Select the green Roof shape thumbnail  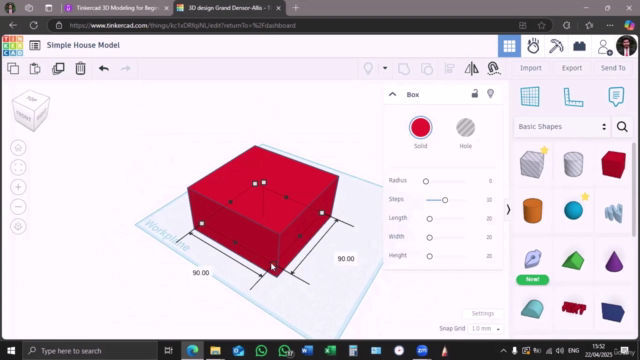(x=573, y=260)
